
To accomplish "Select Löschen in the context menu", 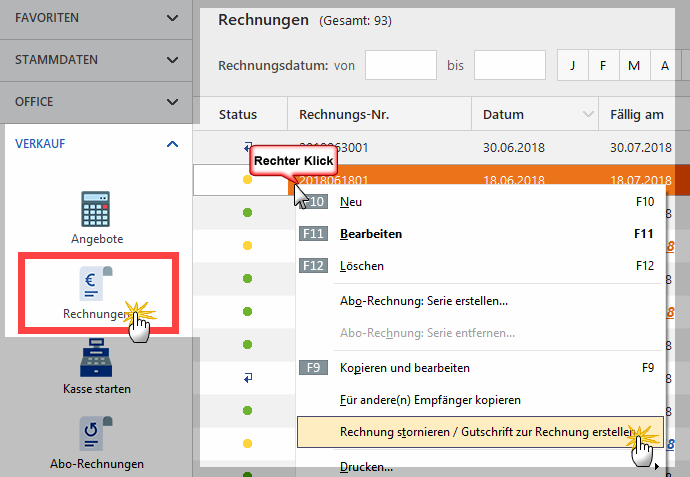I will 480,266.
